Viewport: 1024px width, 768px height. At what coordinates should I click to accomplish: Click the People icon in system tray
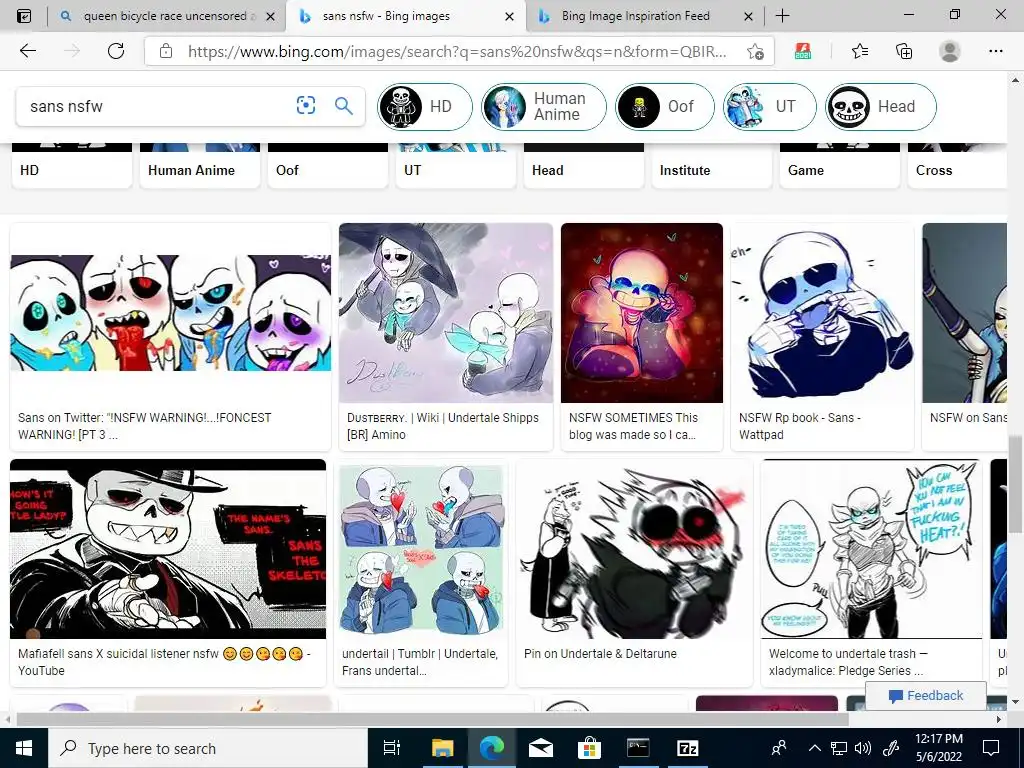[778, 748]
